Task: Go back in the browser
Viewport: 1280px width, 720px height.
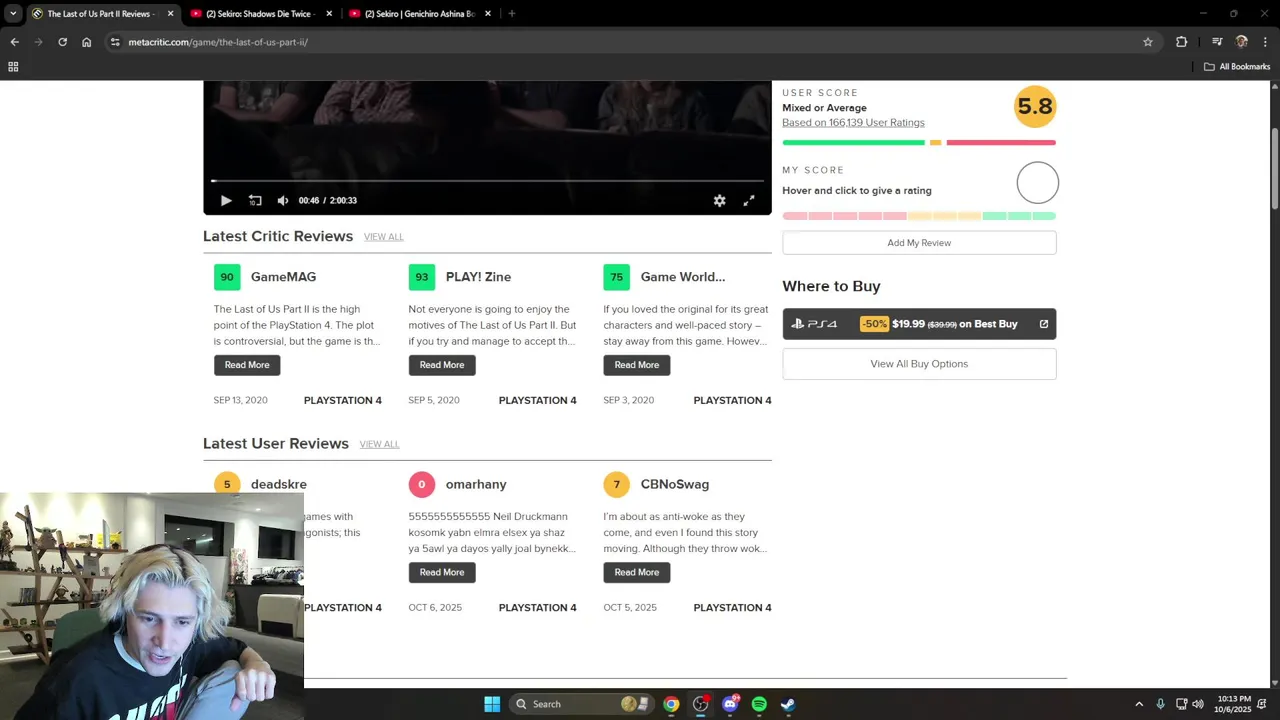Action: point(14,42)
